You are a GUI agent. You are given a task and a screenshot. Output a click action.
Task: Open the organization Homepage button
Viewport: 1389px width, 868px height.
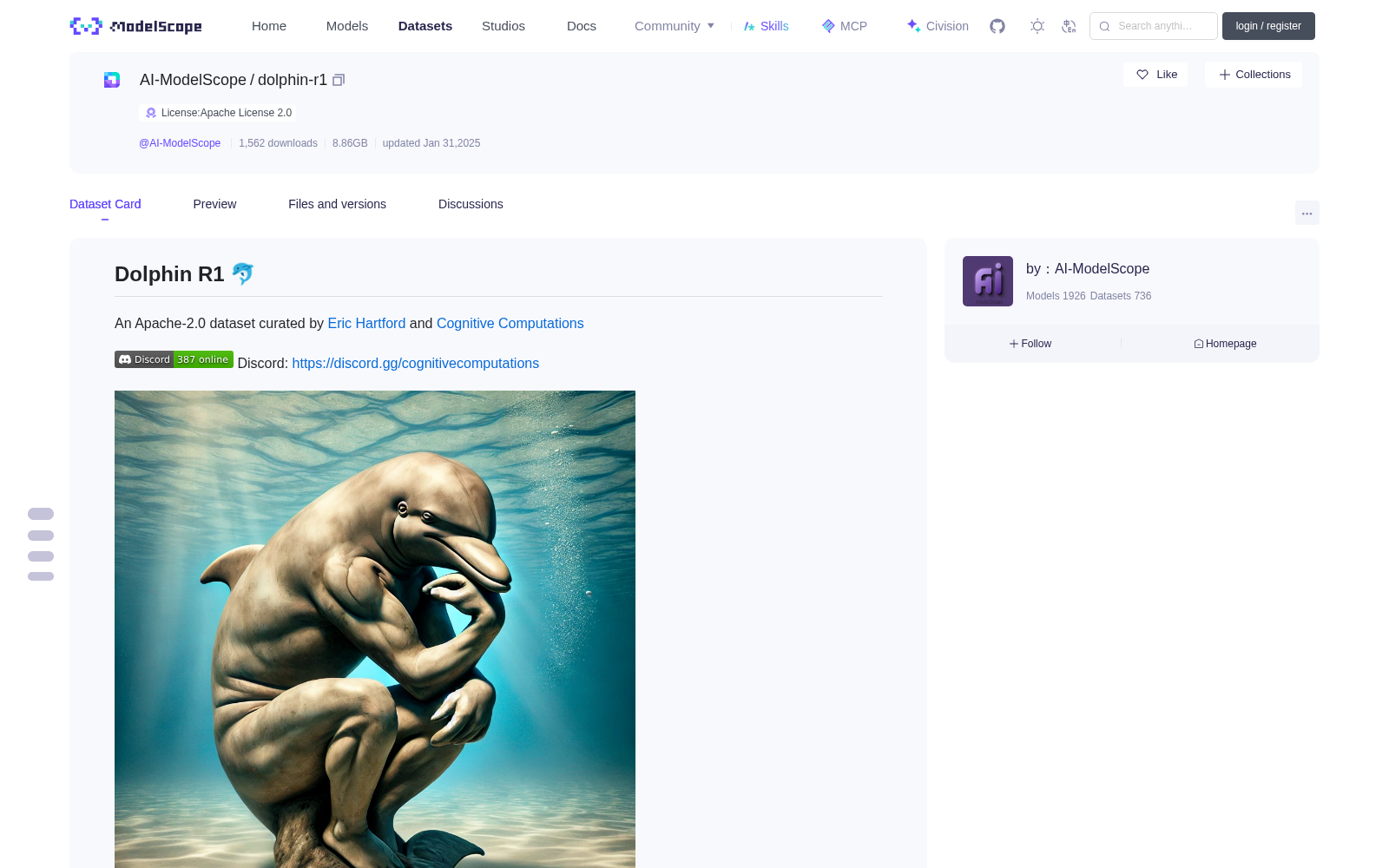point(1225,344)
